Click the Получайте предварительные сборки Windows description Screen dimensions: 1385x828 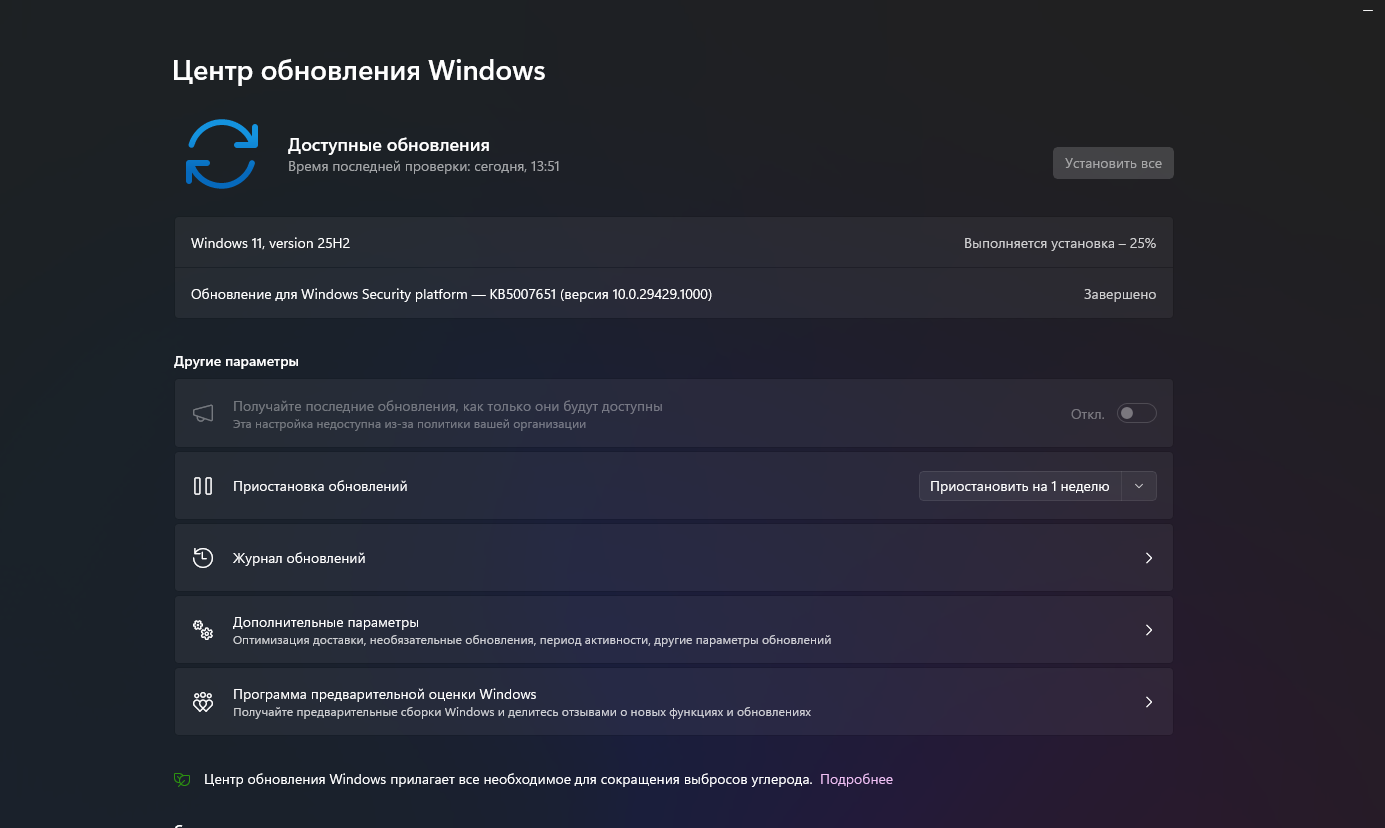[522, 712]
